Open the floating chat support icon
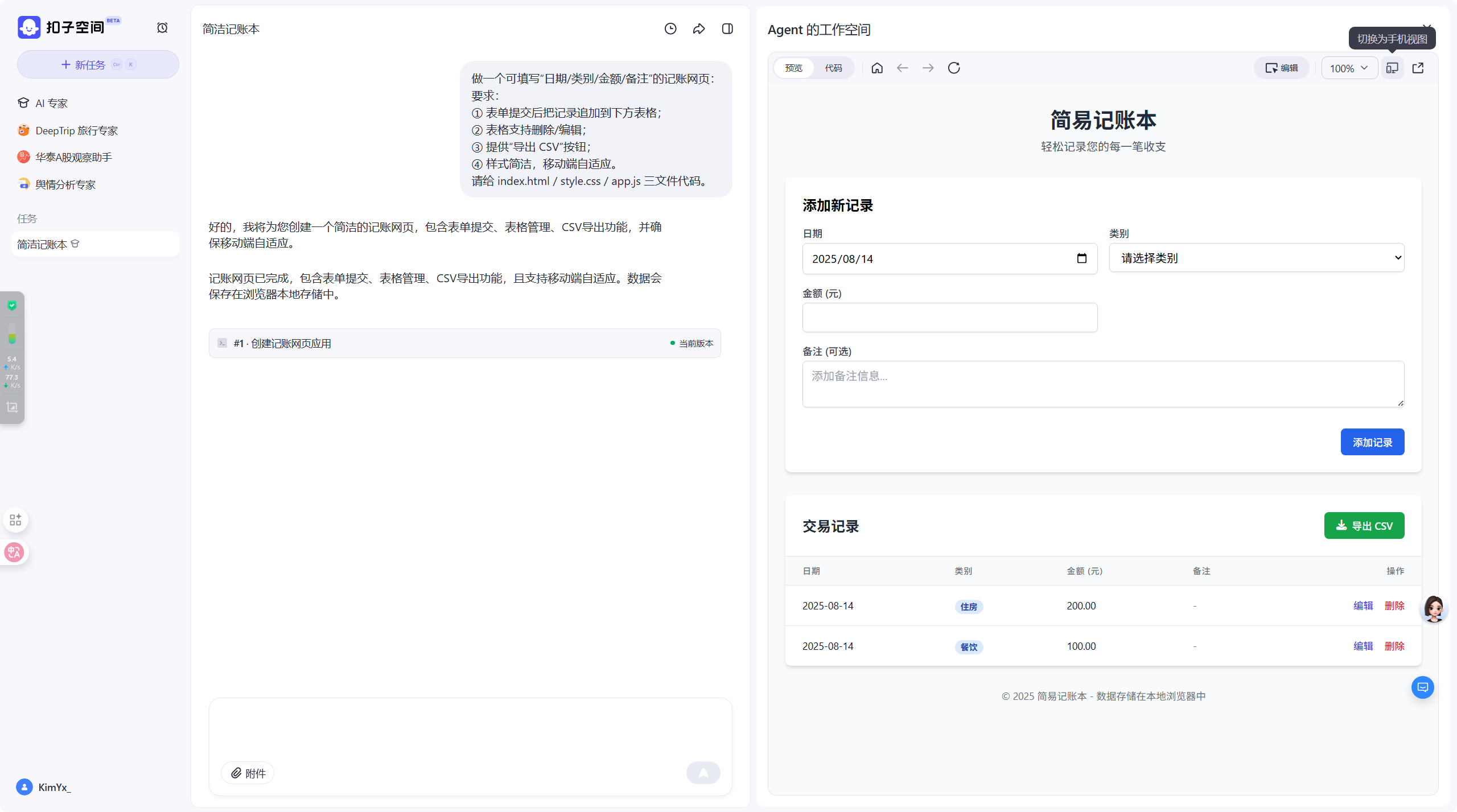Viewport: 1457px width, 812px height. 1423,687
